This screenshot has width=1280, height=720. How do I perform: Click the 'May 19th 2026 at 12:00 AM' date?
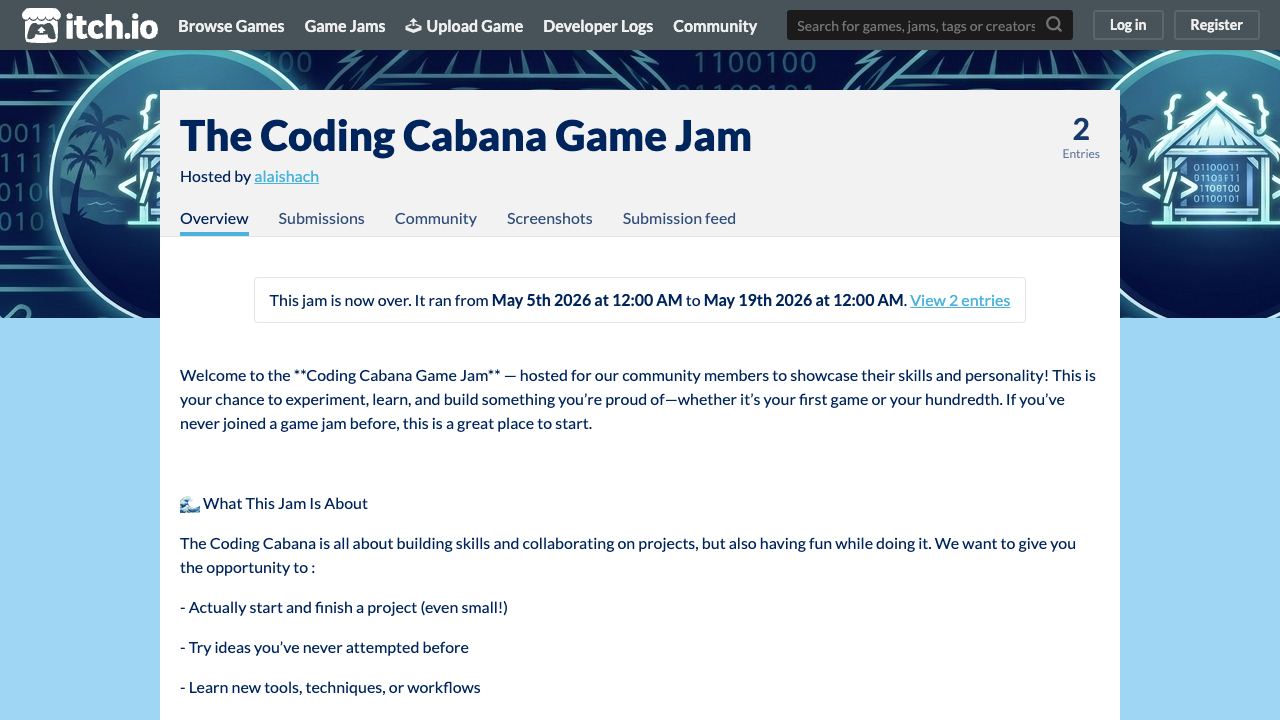point(804,300)
